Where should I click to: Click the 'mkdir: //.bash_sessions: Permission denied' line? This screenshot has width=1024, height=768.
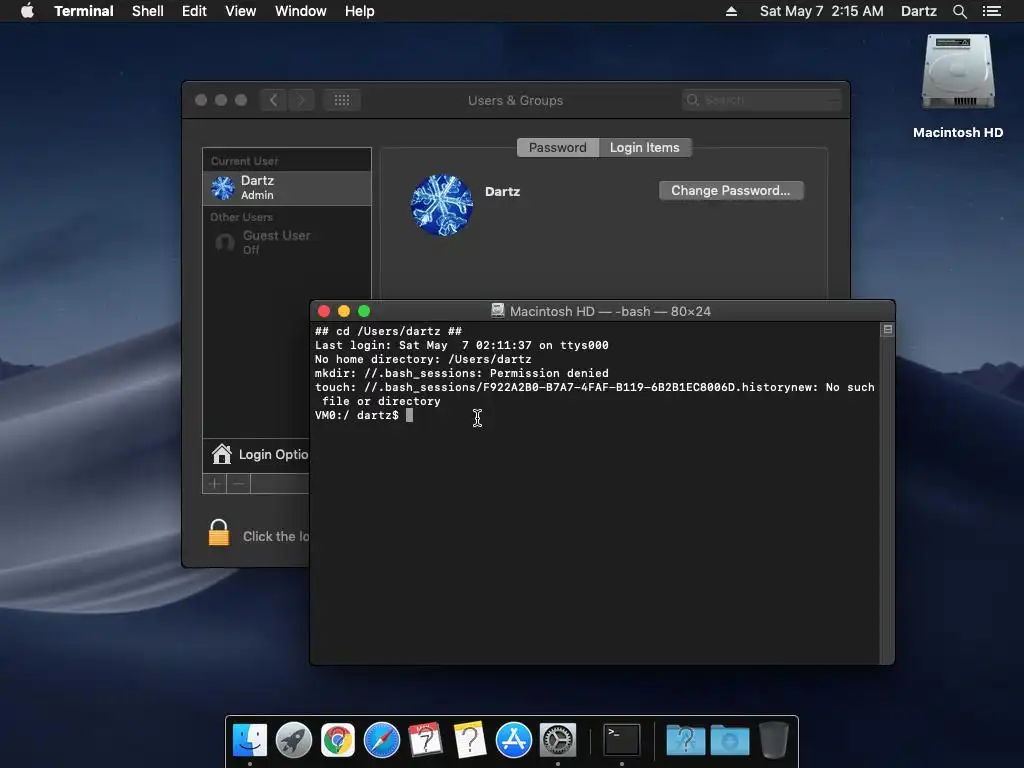pyautogui.click(x=462, y=374)
